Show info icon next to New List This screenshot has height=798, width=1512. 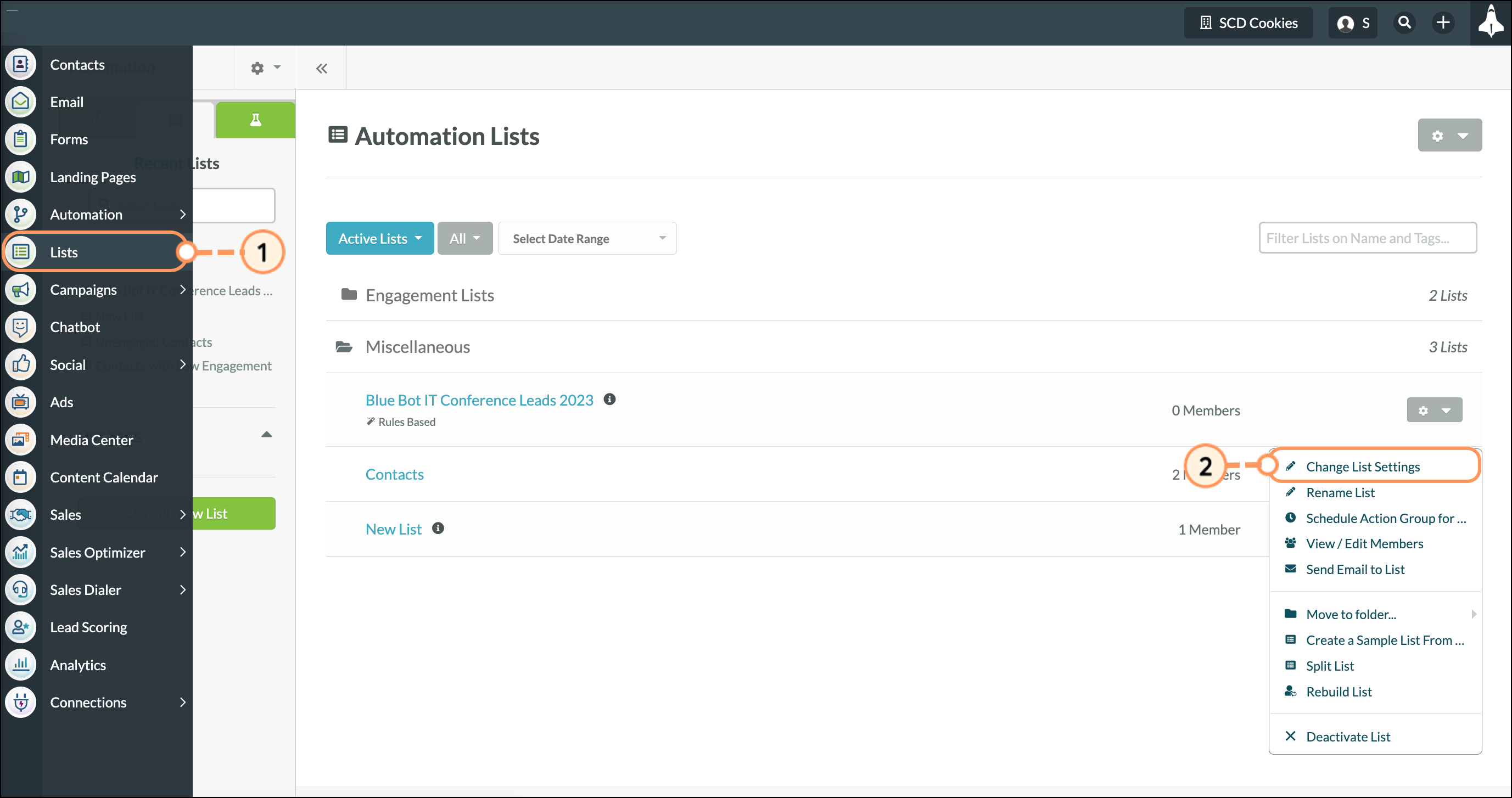(x=438, y=527)
